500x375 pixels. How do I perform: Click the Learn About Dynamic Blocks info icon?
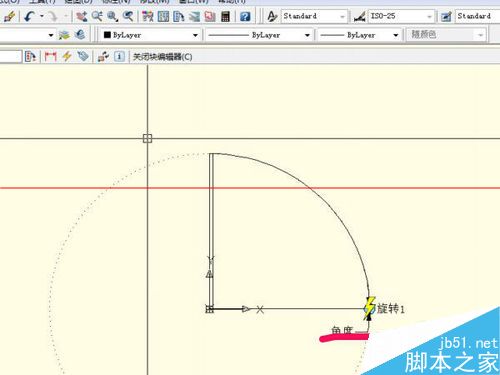(119, 56)
